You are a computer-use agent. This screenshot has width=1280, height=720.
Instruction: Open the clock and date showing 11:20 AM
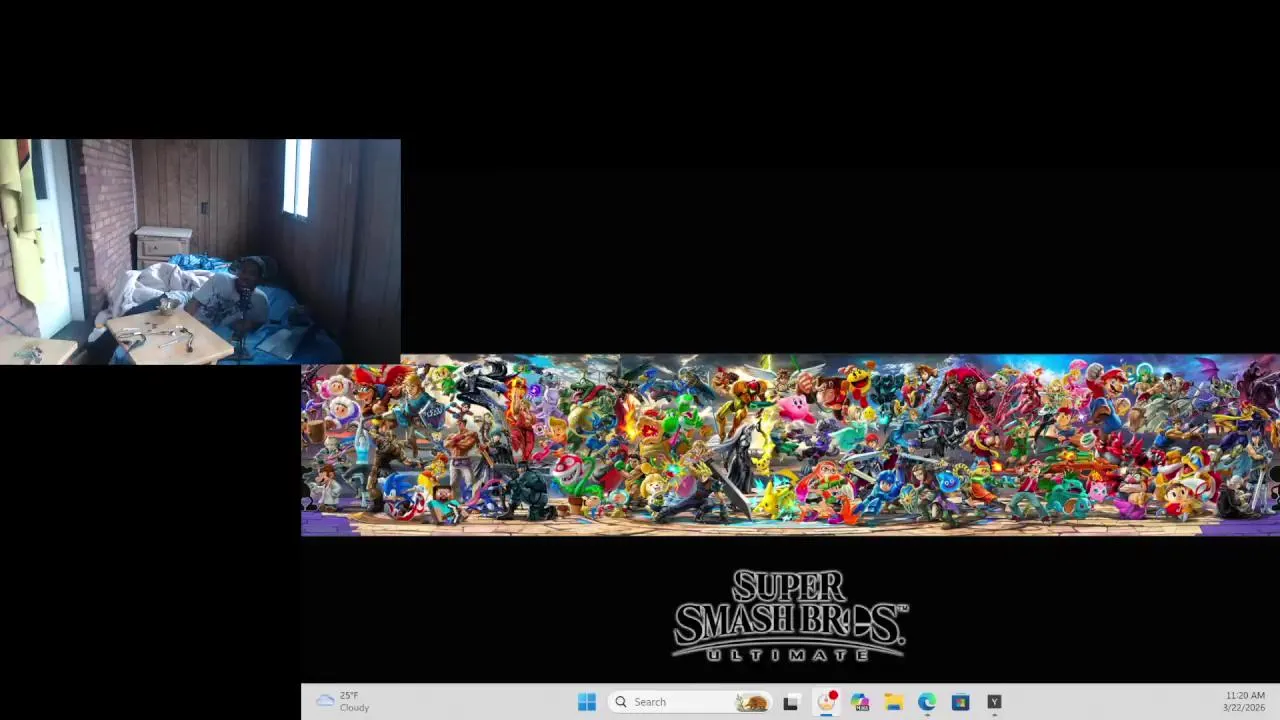1244,702
